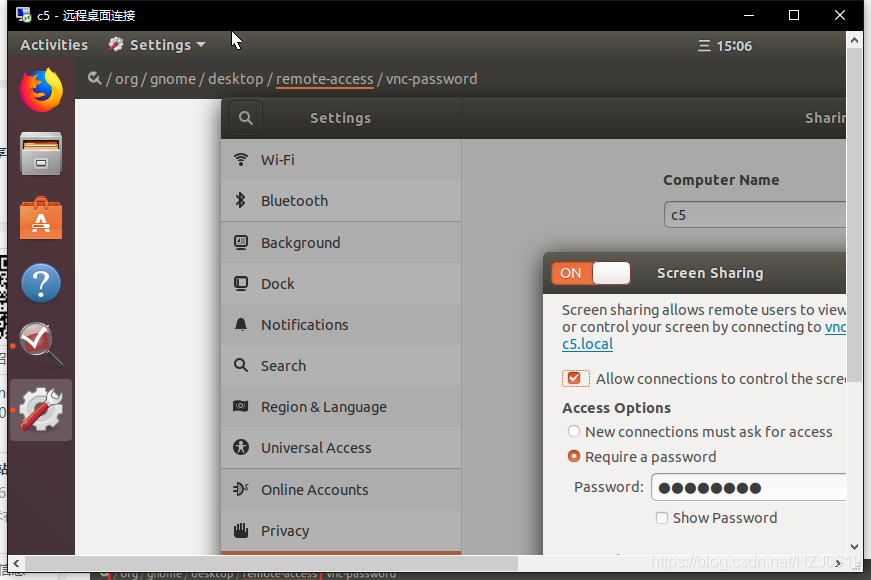Open the Help dock icon
Image resolution: width=871 pixels, height=580 pixels.
click(x=41, y=283)
